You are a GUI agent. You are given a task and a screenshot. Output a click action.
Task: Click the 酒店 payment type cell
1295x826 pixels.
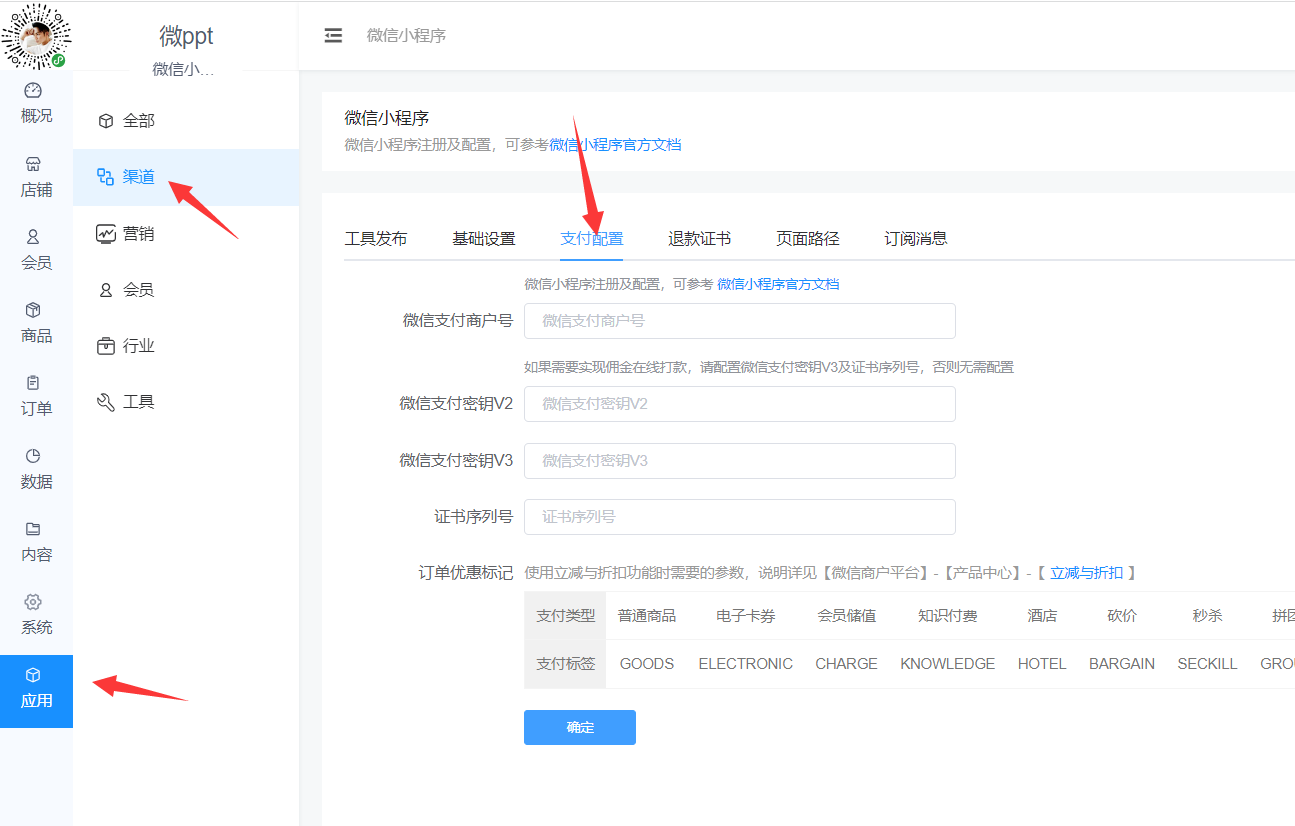1042,616
